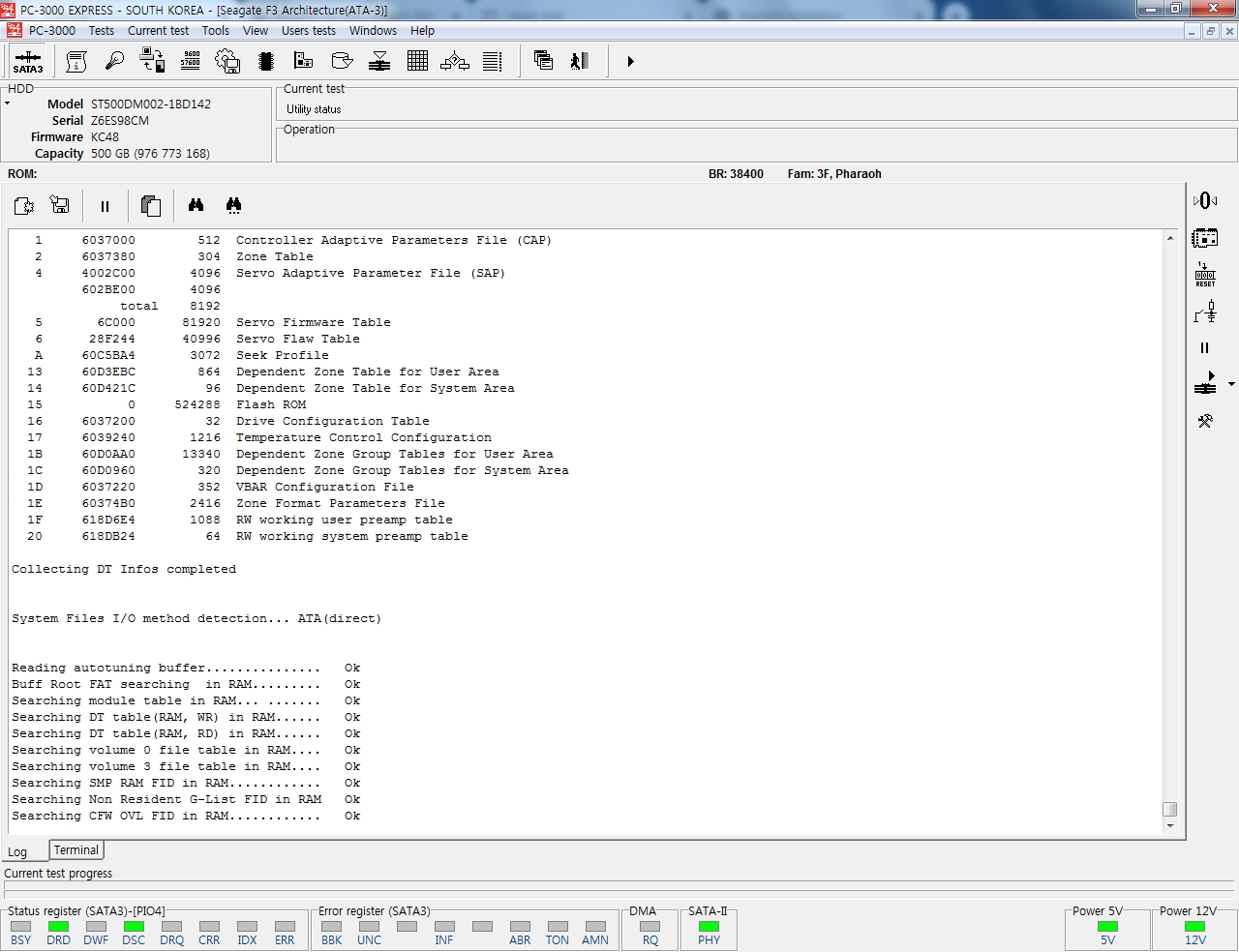Click the binoculars with dots find-next icon

[233, 205]
